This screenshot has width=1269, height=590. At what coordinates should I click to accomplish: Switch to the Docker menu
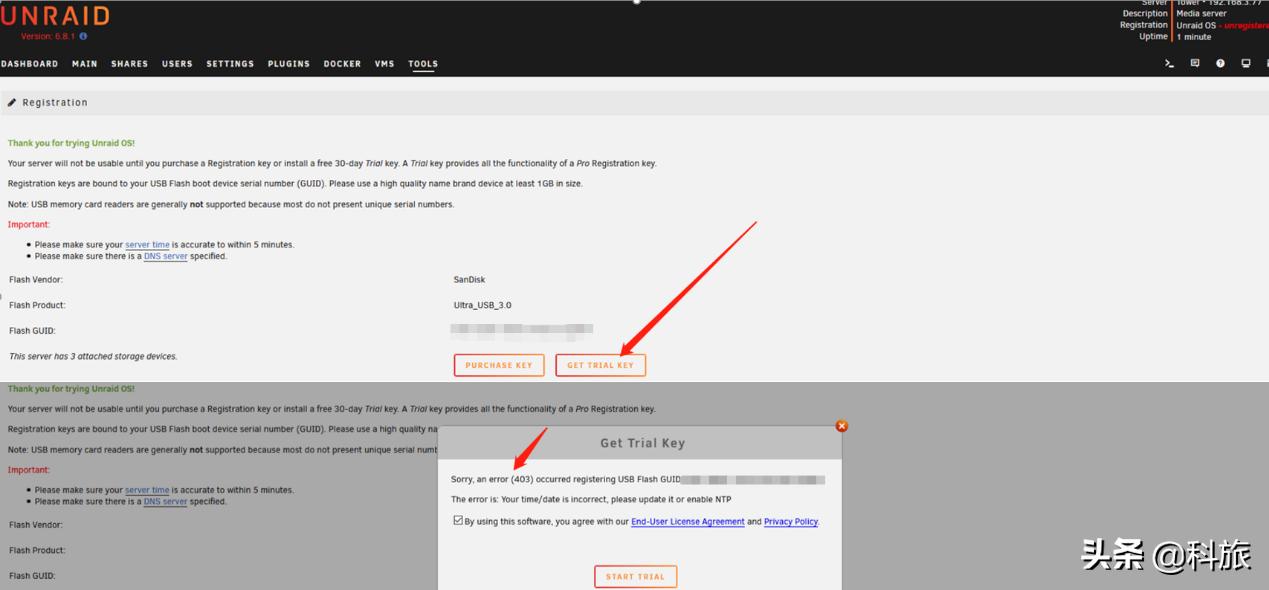tap(342, 64)
